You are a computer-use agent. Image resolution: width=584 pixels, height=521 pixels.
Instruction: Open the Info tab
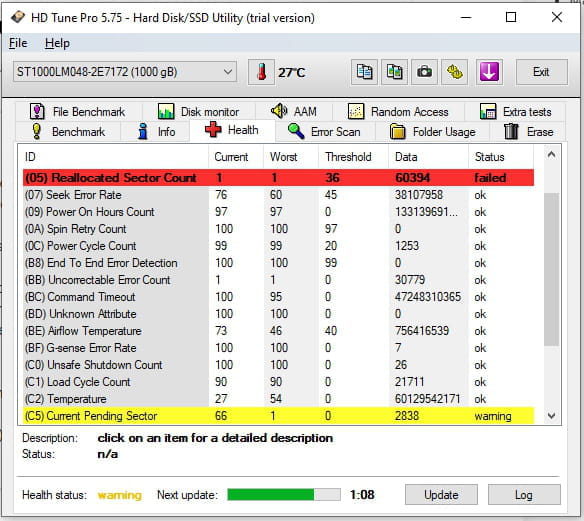(156, 131)
